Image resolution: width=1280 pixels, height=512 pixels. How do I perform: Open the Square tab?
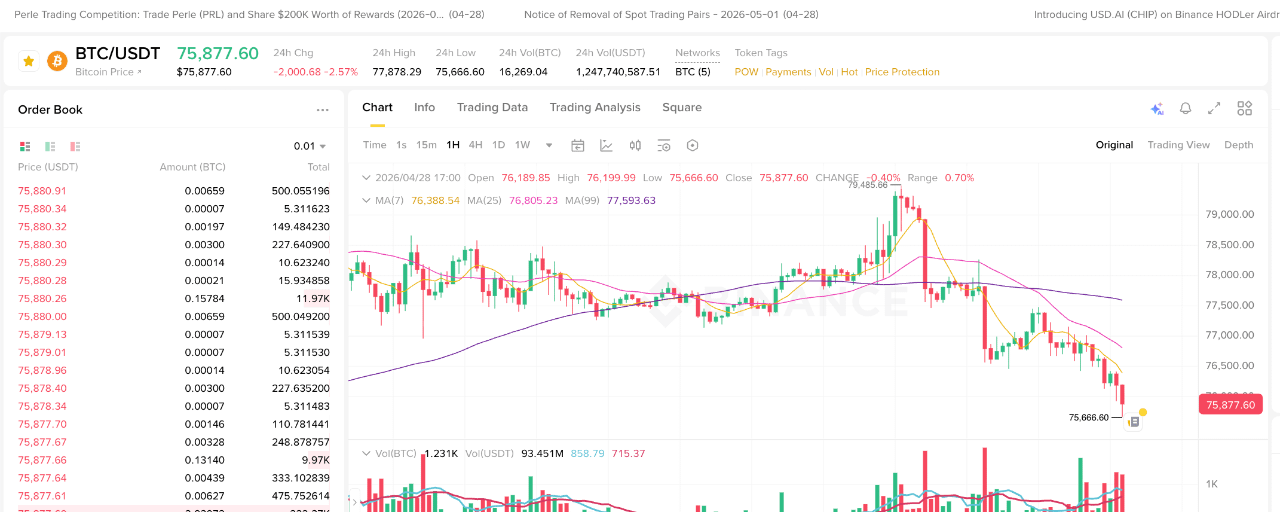point(682,107)
